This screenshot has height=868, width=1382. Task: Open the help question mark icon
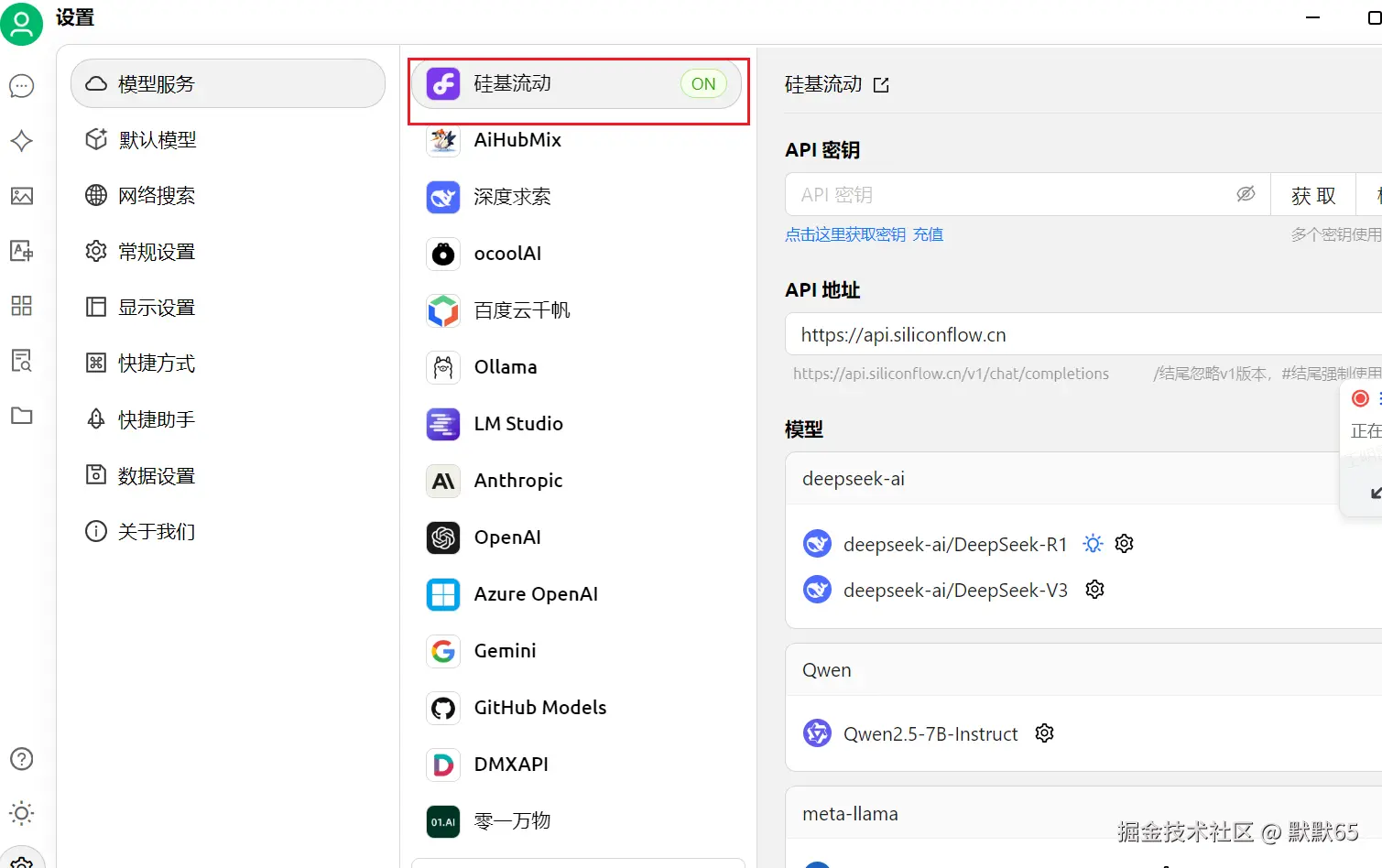pos(22,759)
